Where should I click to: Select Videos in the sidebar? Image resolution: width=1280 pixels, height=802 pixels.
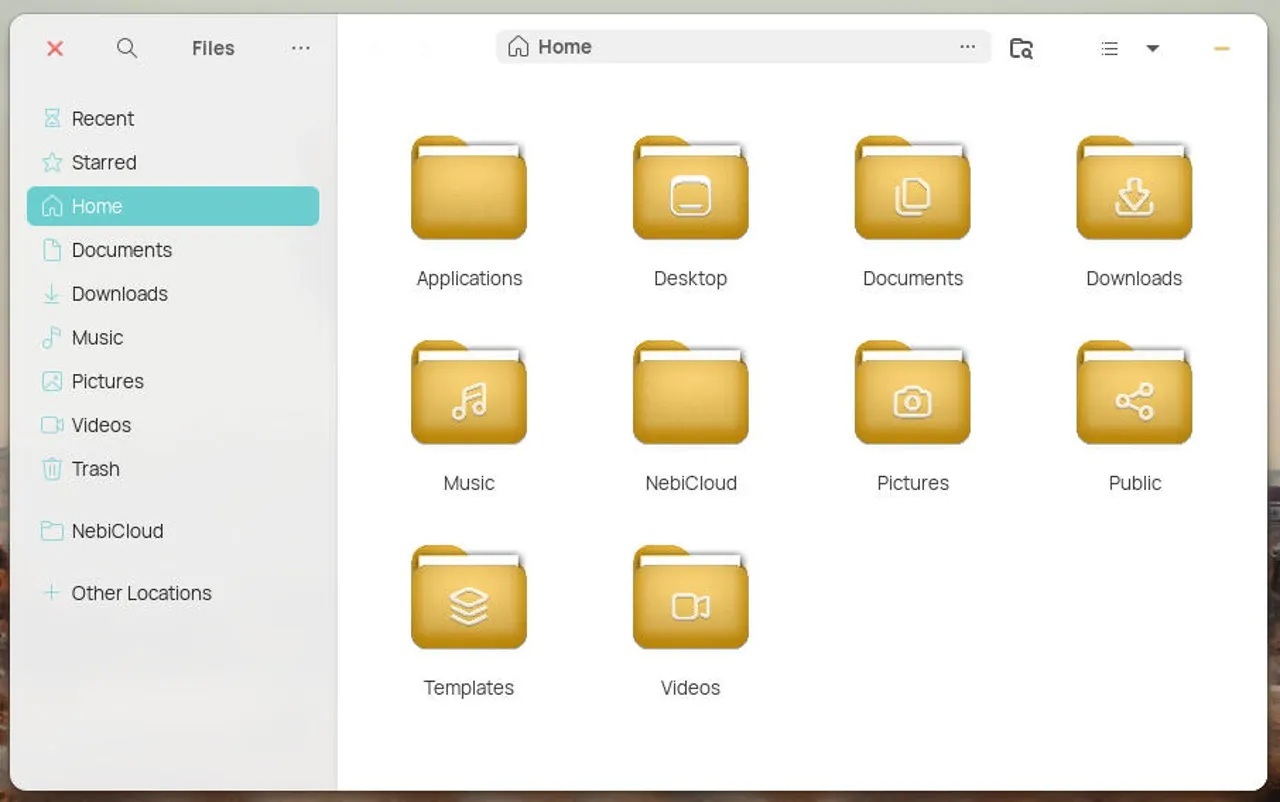[x=101, y=425]
